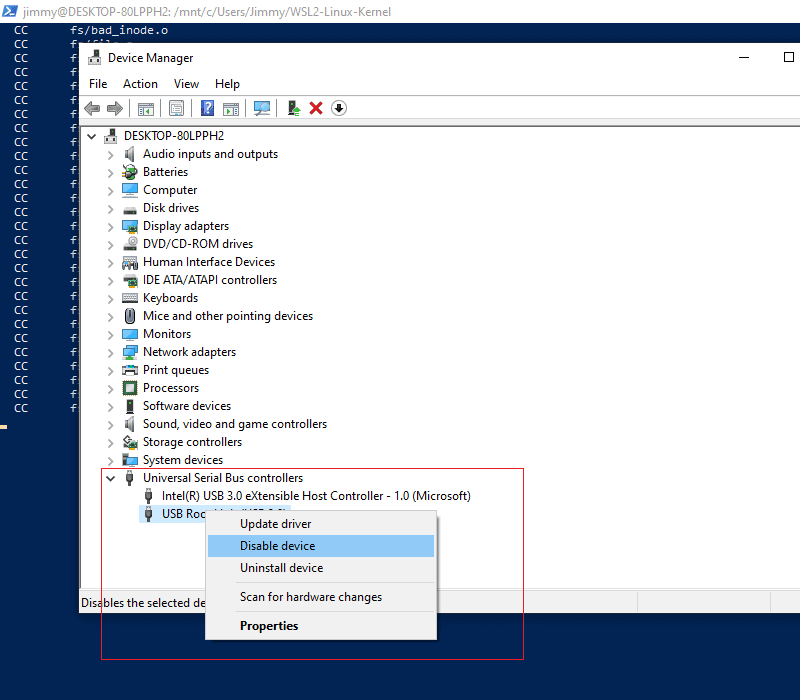Image resolution: width=800 pixels, height=700 pixels.
Task: Click the mouse icon beside pointing devices
Action: click(x=130, y=316)
